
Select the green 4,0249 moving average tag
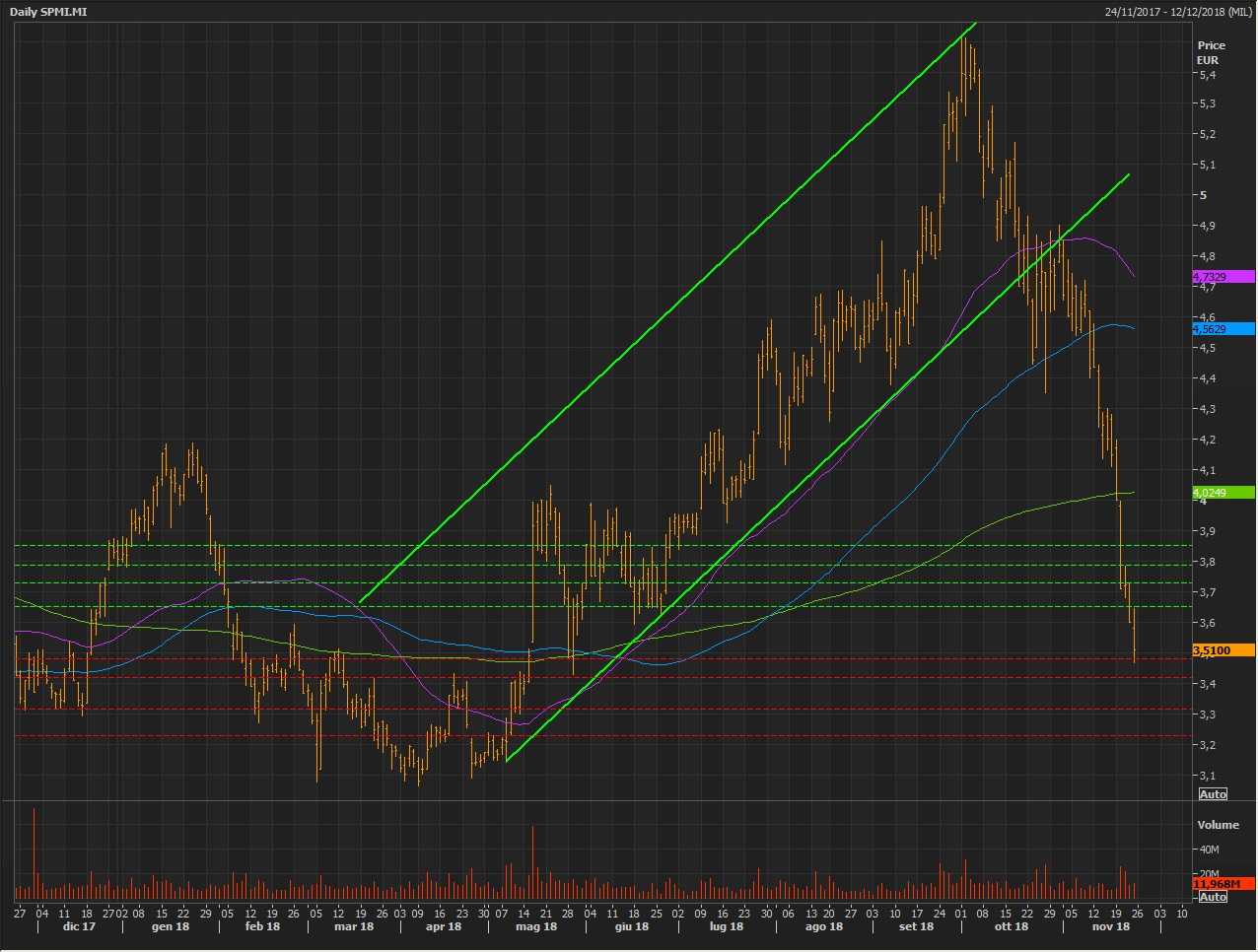[1223, 492]
